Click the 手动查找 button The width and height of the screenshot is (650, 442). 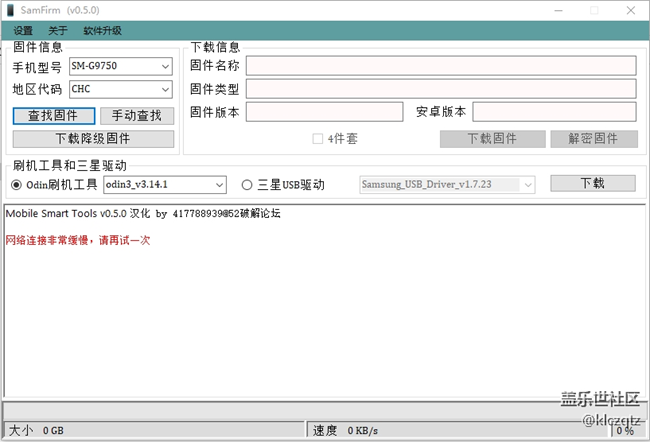coord(137,116)
